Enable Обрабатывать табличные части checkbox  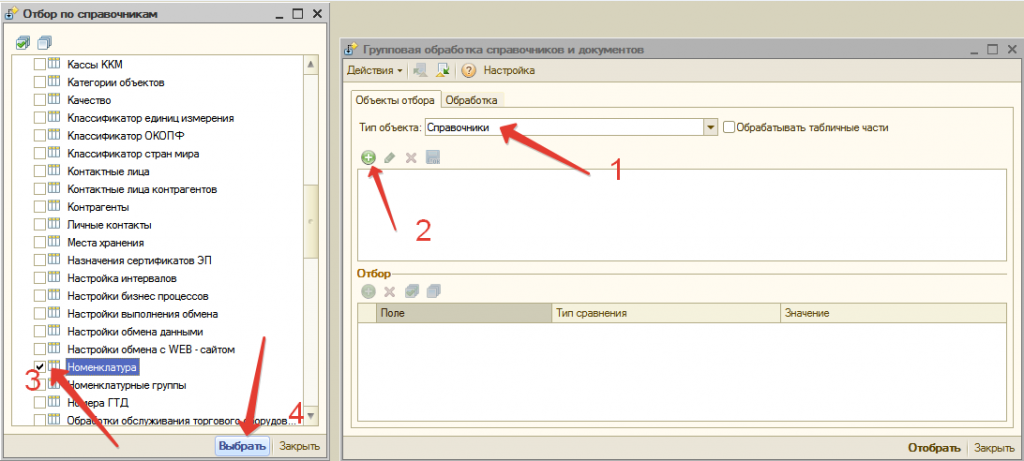pyautogui.click(x=729, y=127)
